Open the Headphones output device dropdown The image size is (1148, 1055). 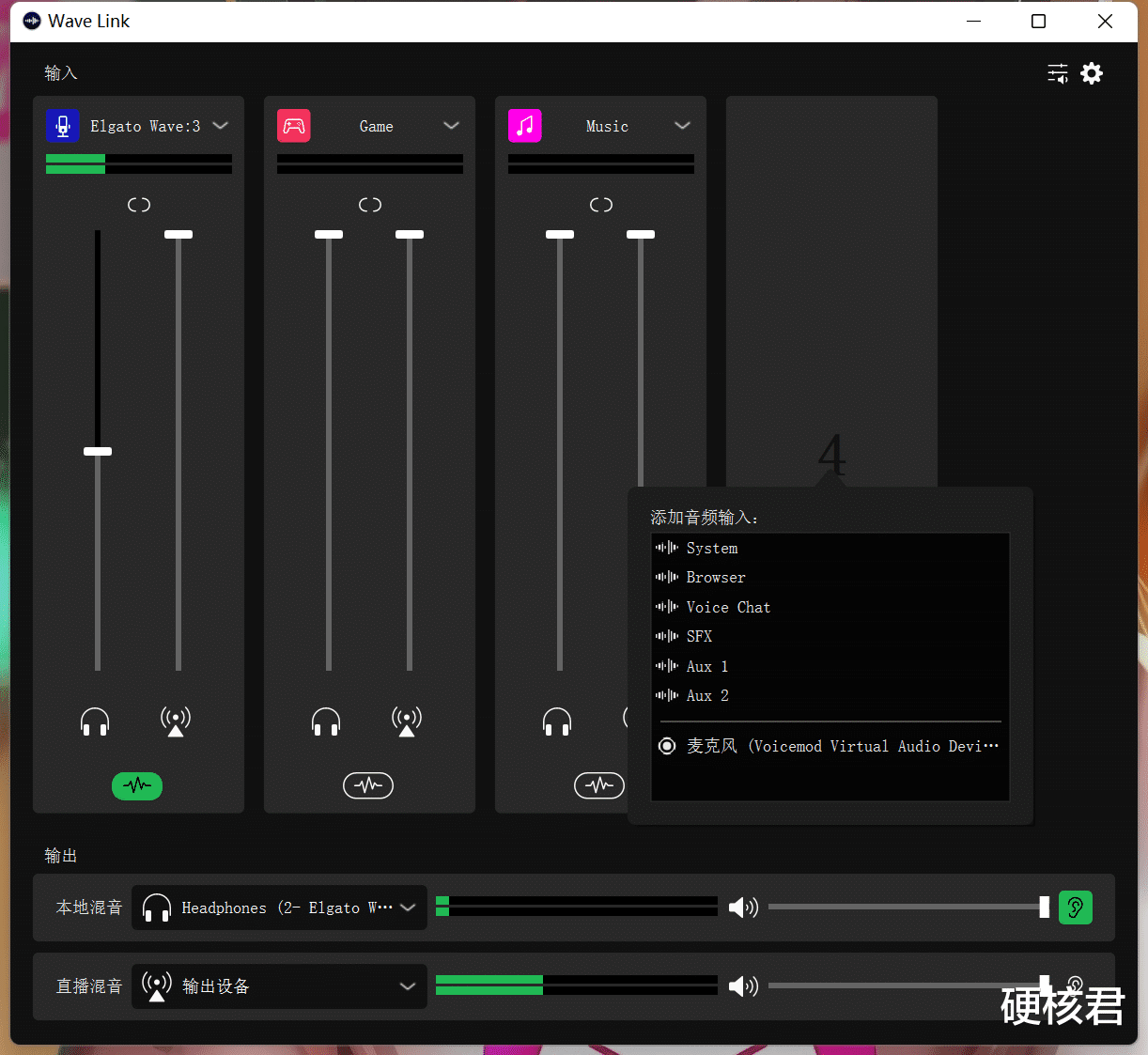click(408, 907)
